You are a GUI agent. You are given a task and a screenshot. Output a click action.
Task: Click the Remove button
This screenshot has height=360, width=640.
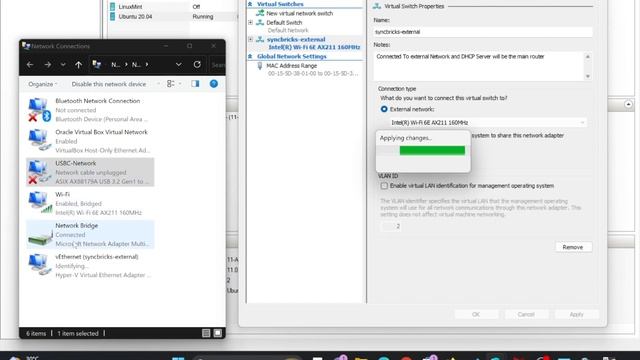coord(573,247)
